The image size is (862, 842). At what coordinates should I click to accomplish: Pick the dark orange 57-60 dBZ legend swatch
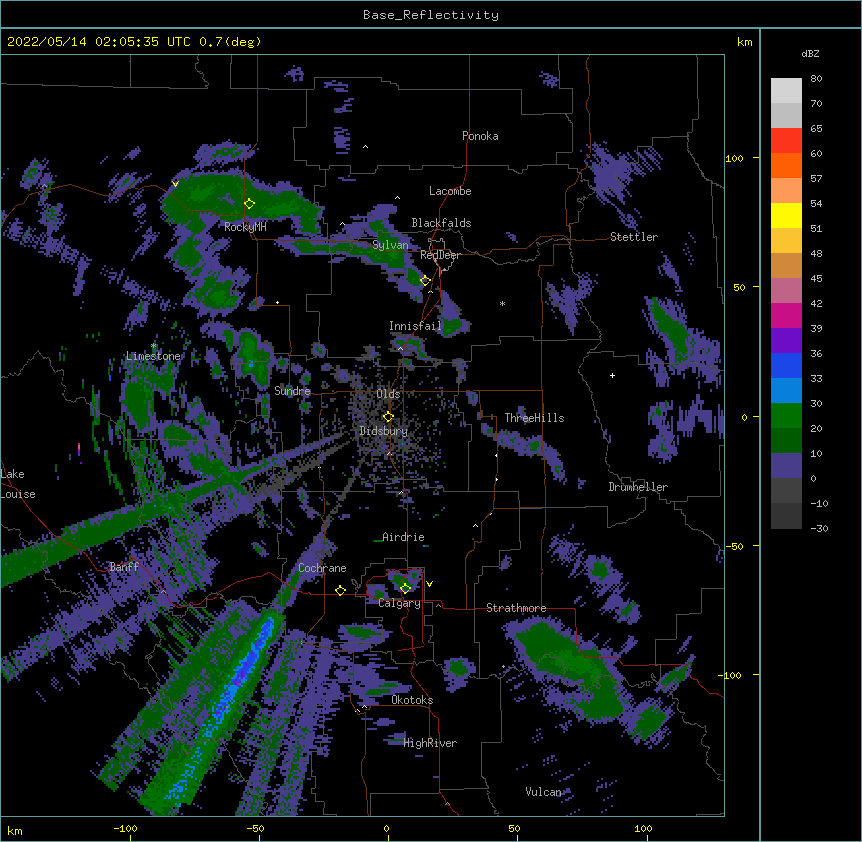[786, 165]
